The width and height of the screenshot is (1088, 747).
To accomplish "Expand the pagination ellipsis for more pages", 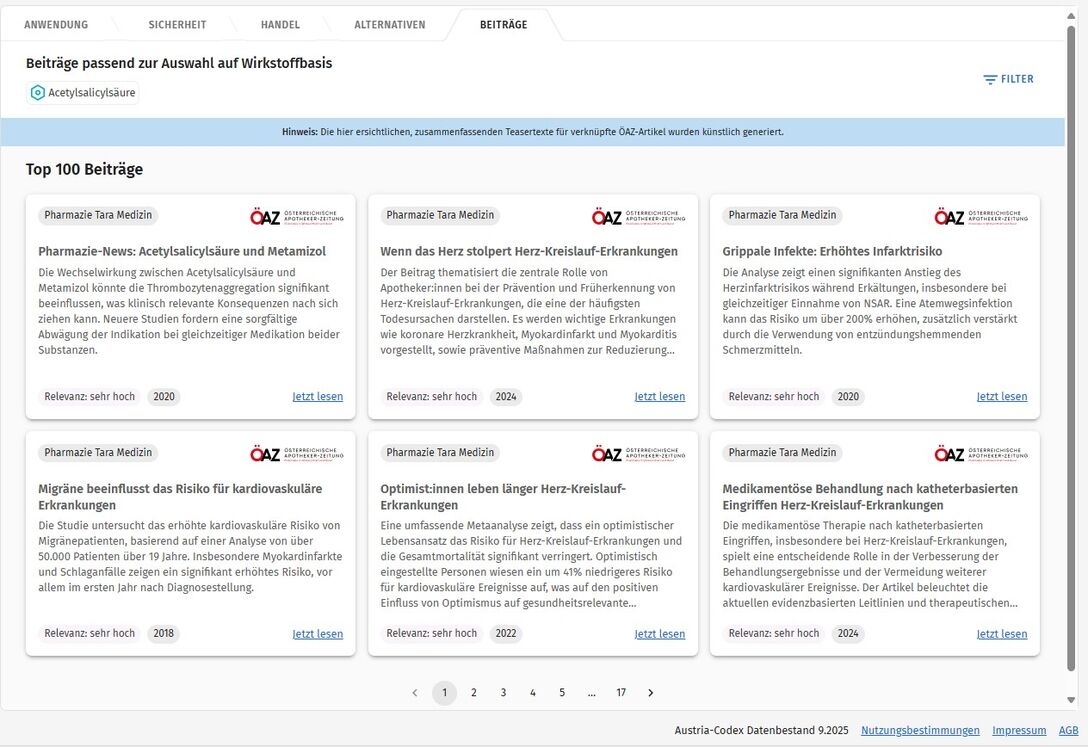I will click(x=592, y=693).
